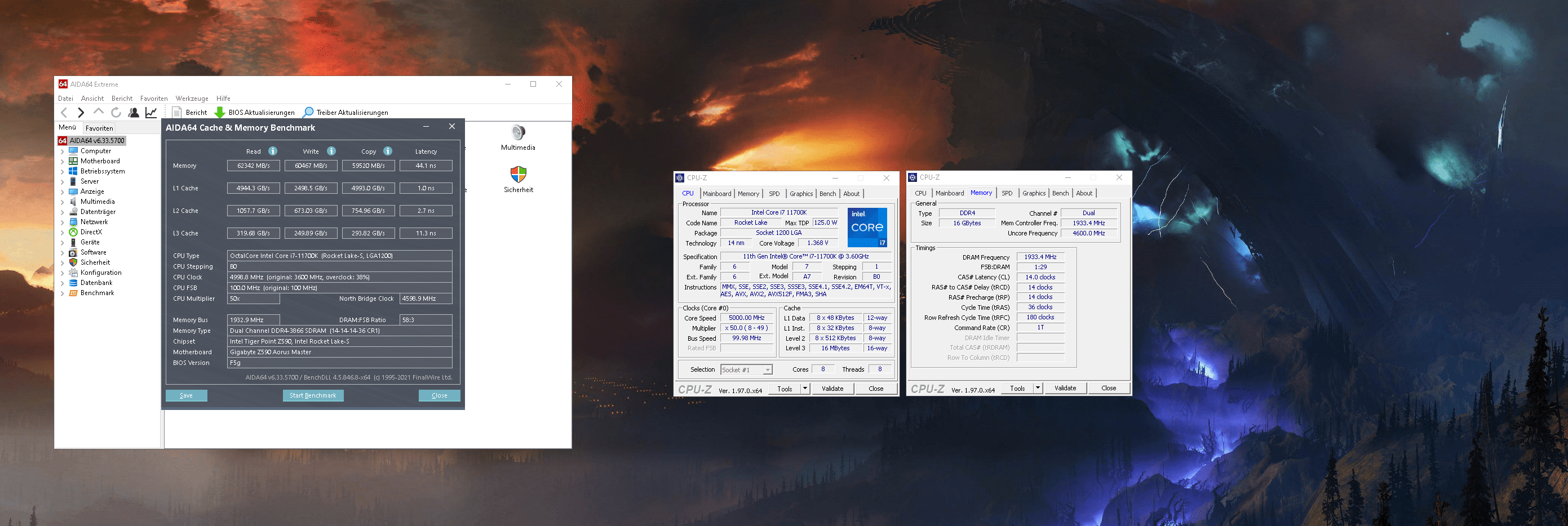Click the Memory Latency 44.1 ns field
This screenshot has width=1568, height=526.
[x=426, y=166]
